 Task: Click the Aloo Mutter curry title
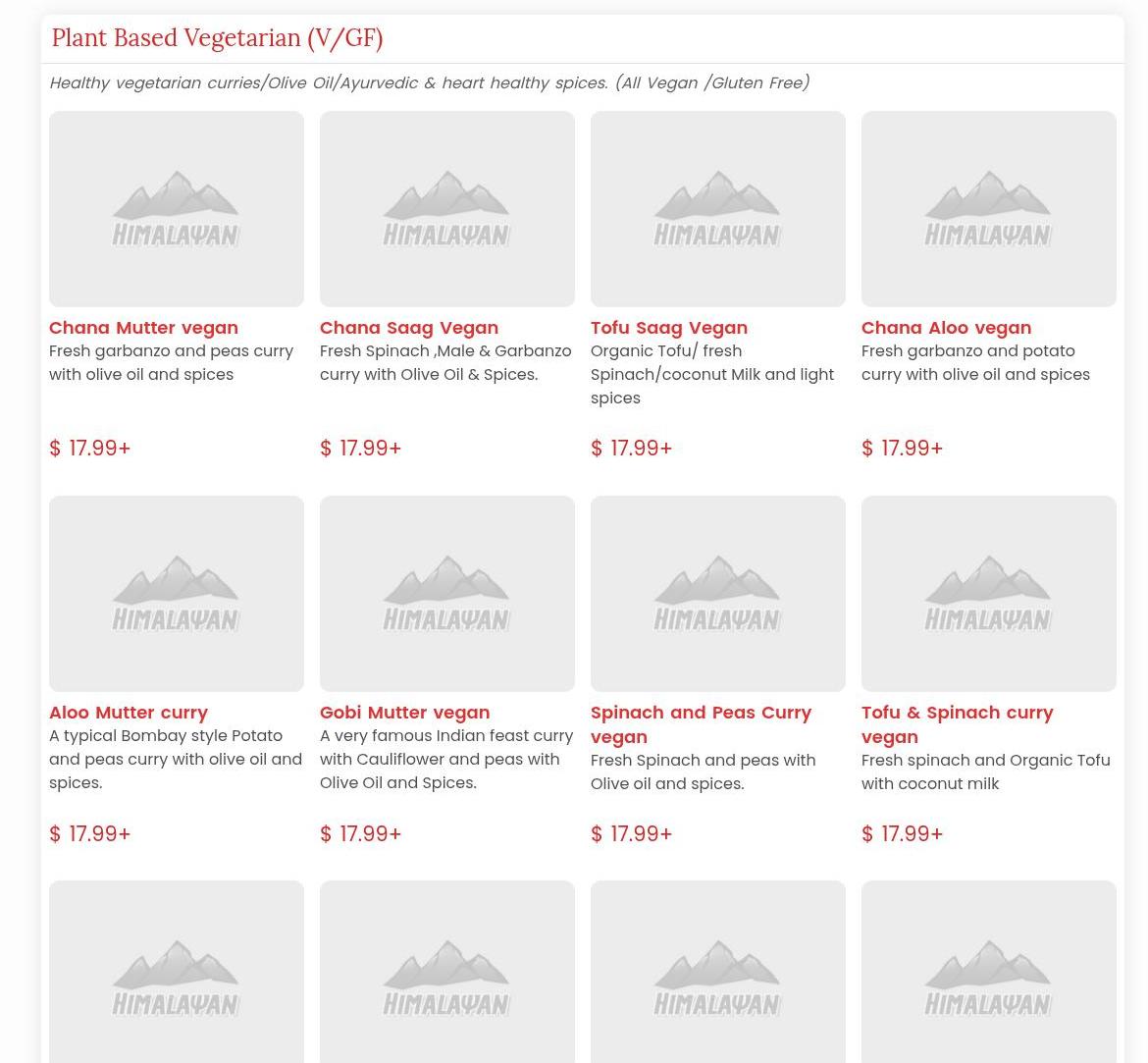tap(129, 713)
